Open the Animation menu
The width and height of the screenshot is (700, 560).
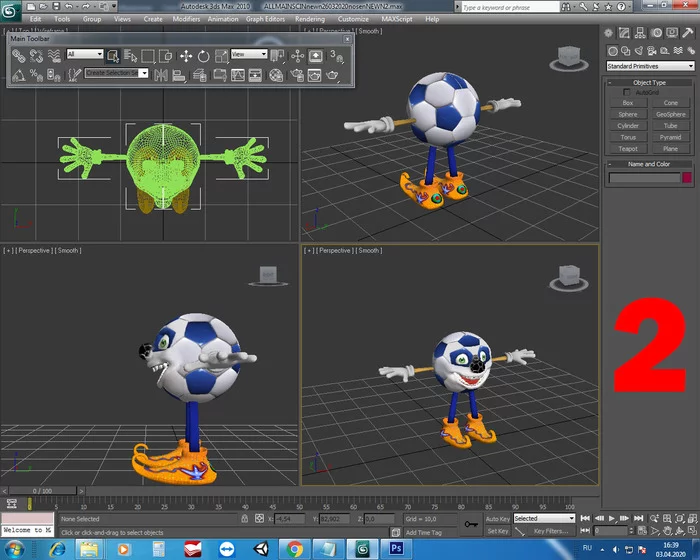[x=223, y=19]
